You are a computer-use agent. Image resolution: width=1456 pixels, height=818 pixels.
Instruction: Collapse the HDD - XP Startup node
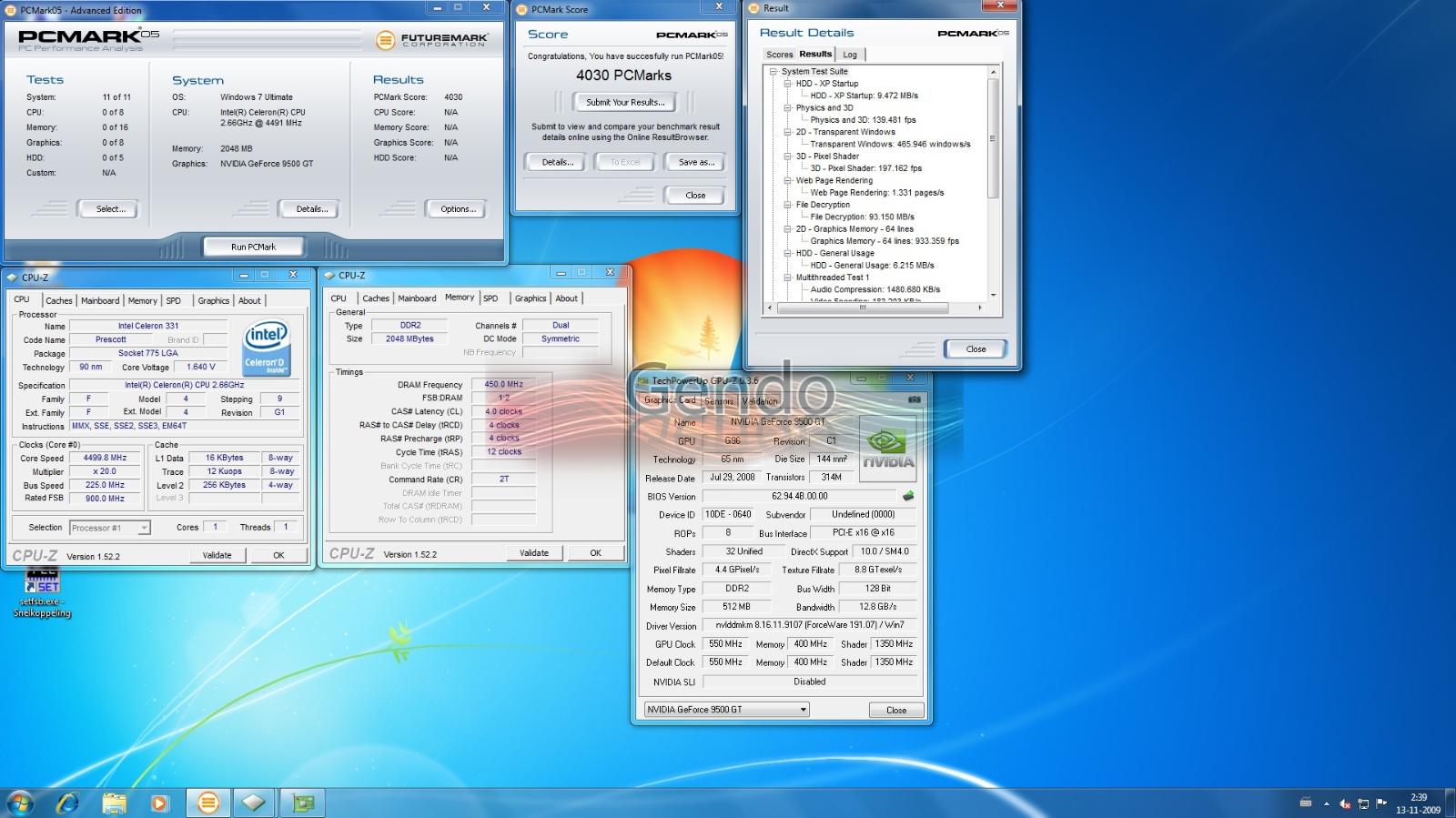(x=788, y=83)
